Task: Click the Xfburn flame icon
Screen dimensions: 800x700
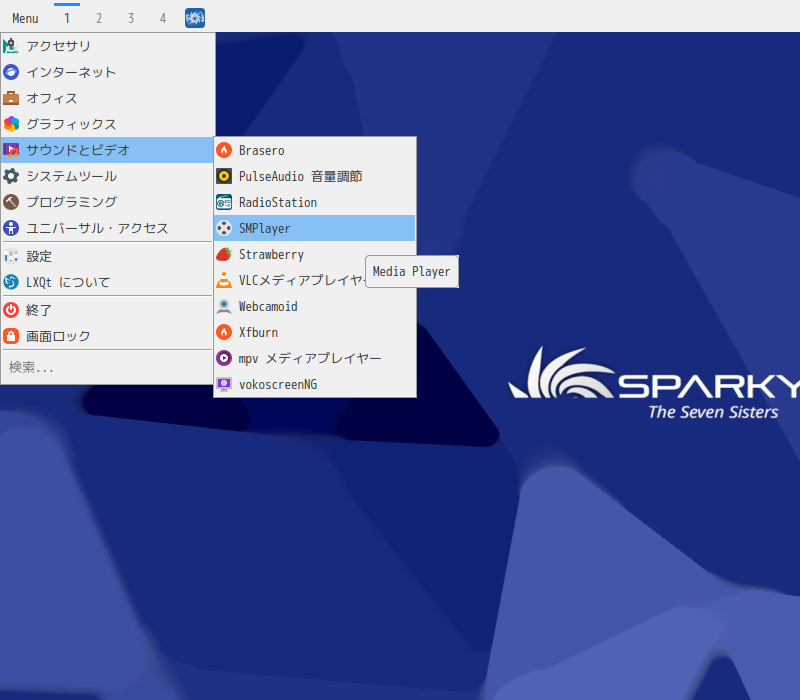Action: [224, 332]
